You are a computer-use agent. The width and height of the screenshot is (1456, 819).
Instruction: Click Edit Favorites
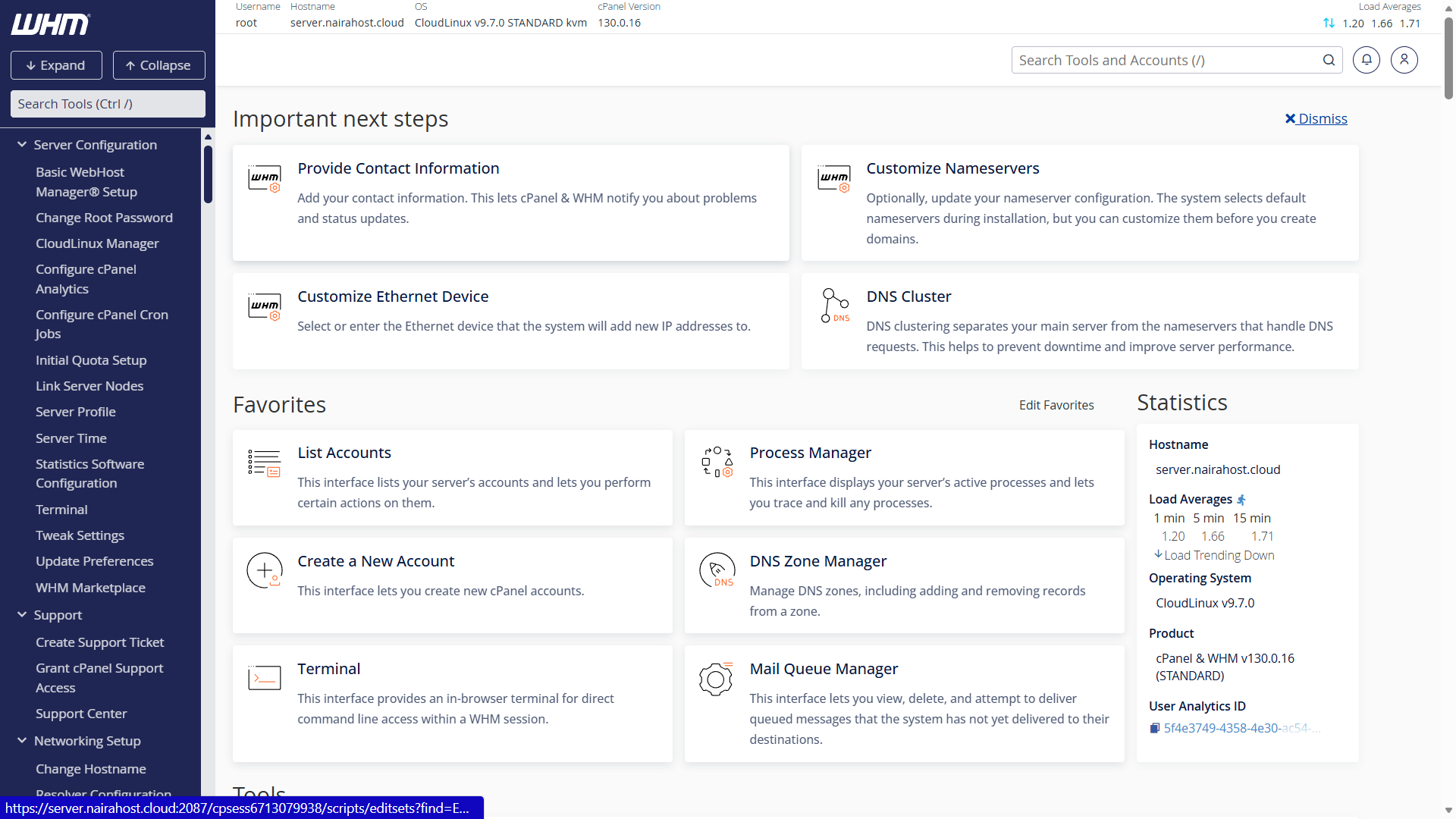[x=1056, y=405]
